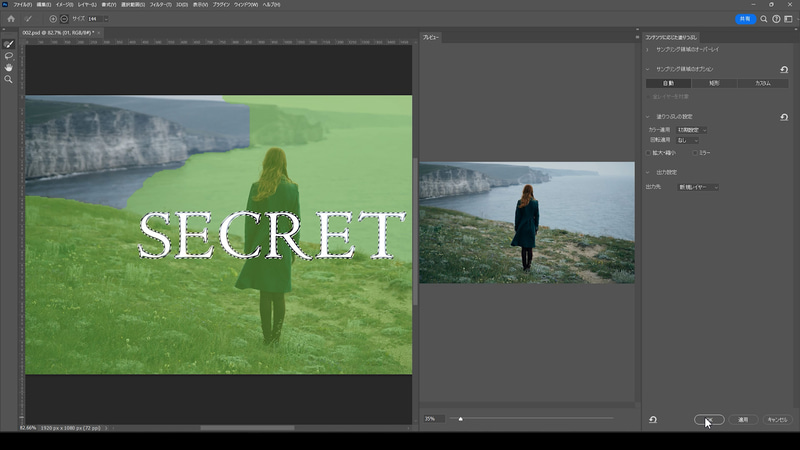
Task: Click the キャンセル (Cancel) button
Action: (x=778, y=419)
